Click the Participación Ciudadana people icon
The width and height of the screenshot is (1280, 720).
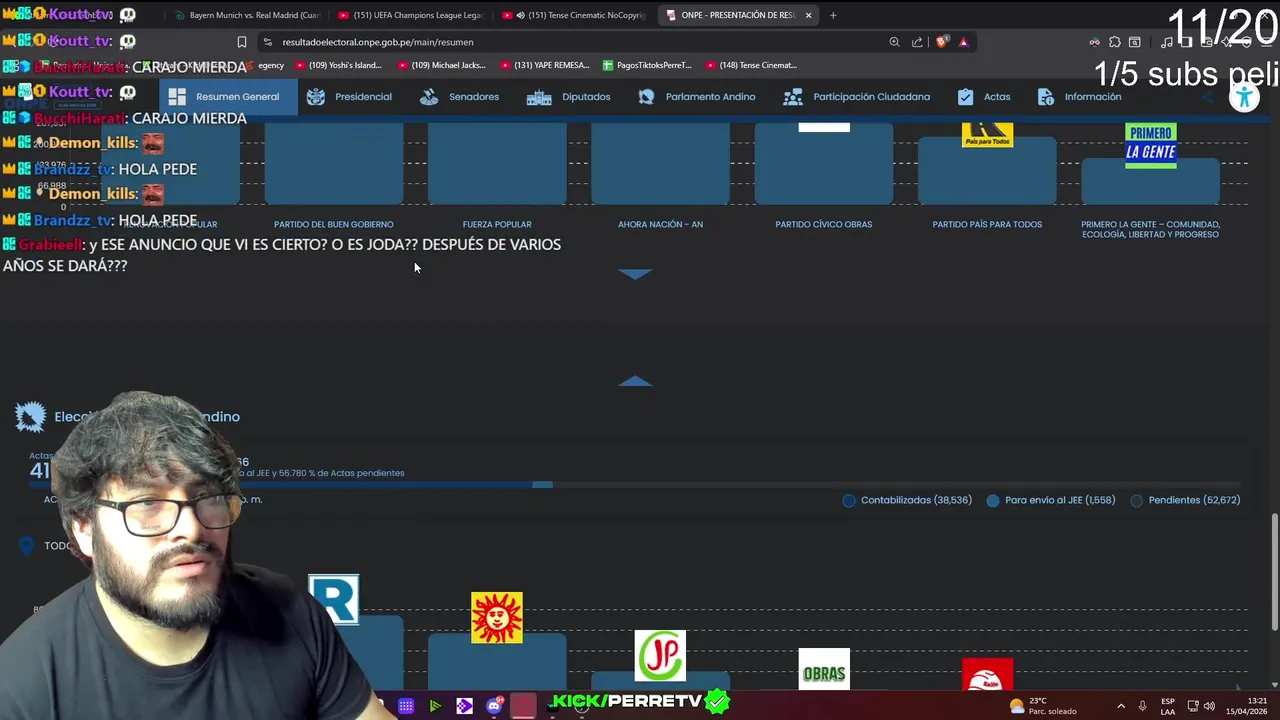coord(793,97)
